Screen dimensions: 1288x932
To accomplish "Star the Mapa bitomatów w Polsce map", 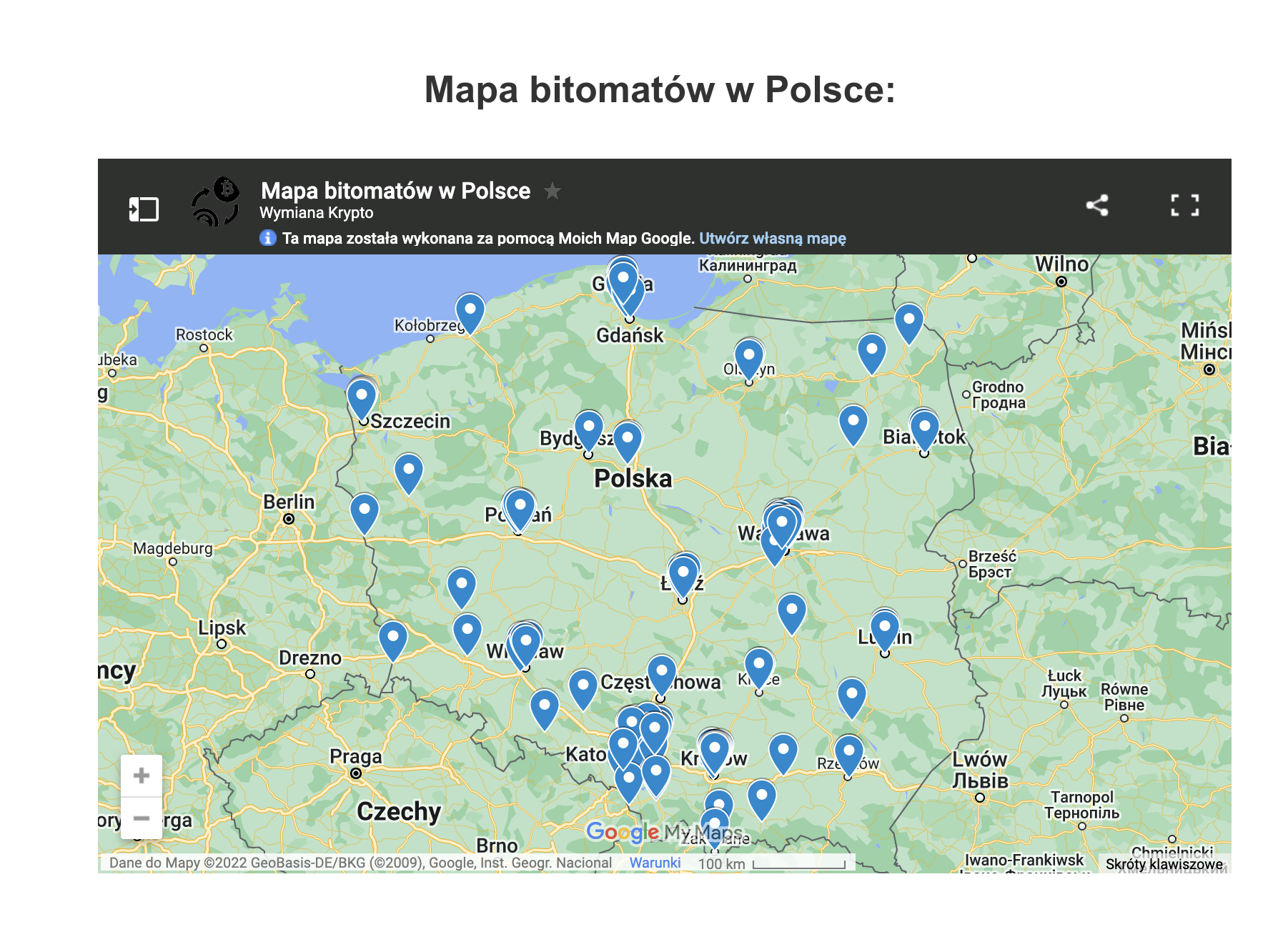I will tap(552, 192).
